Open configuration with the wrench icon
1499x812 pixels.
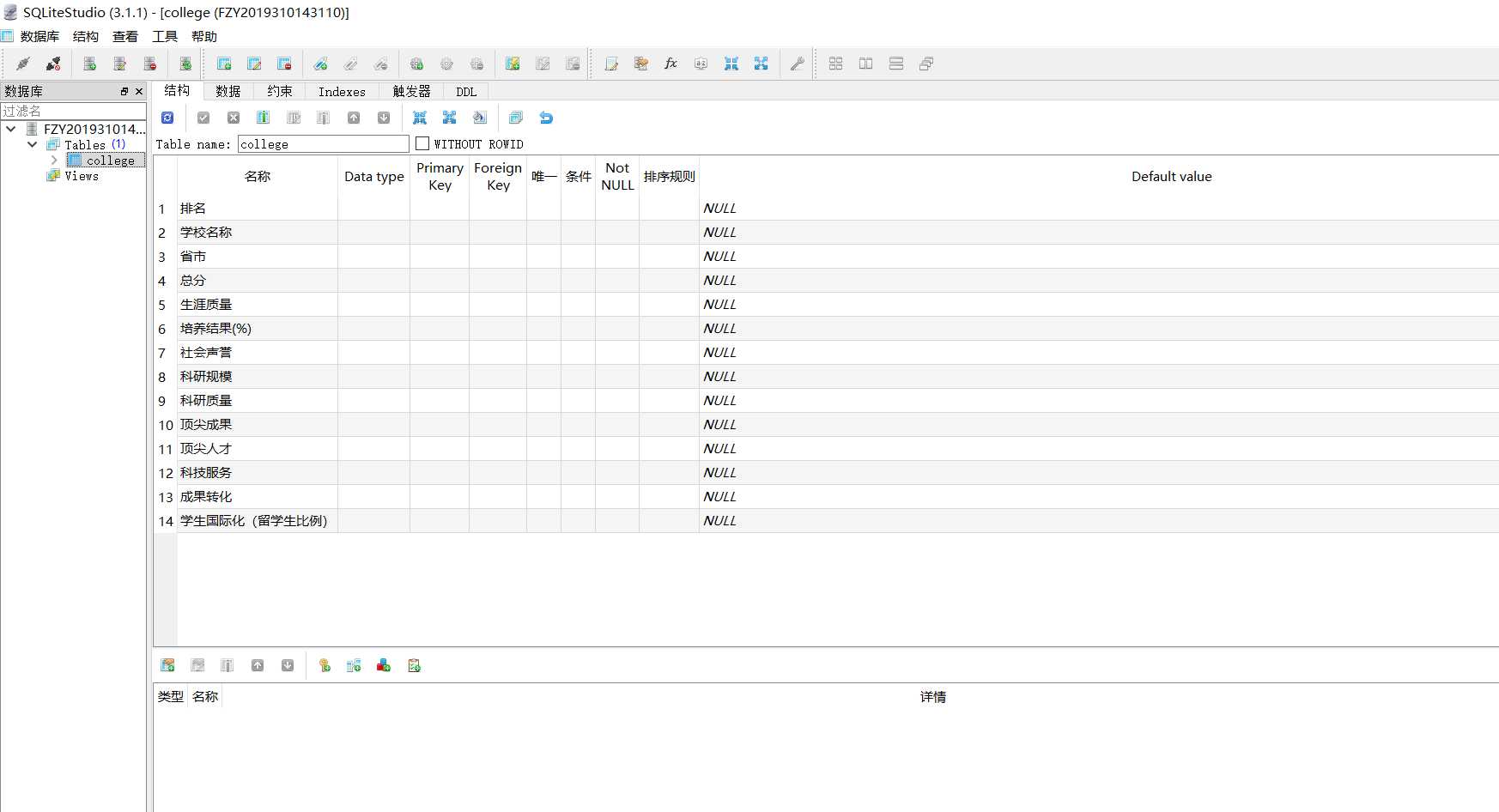coord(797,64)
